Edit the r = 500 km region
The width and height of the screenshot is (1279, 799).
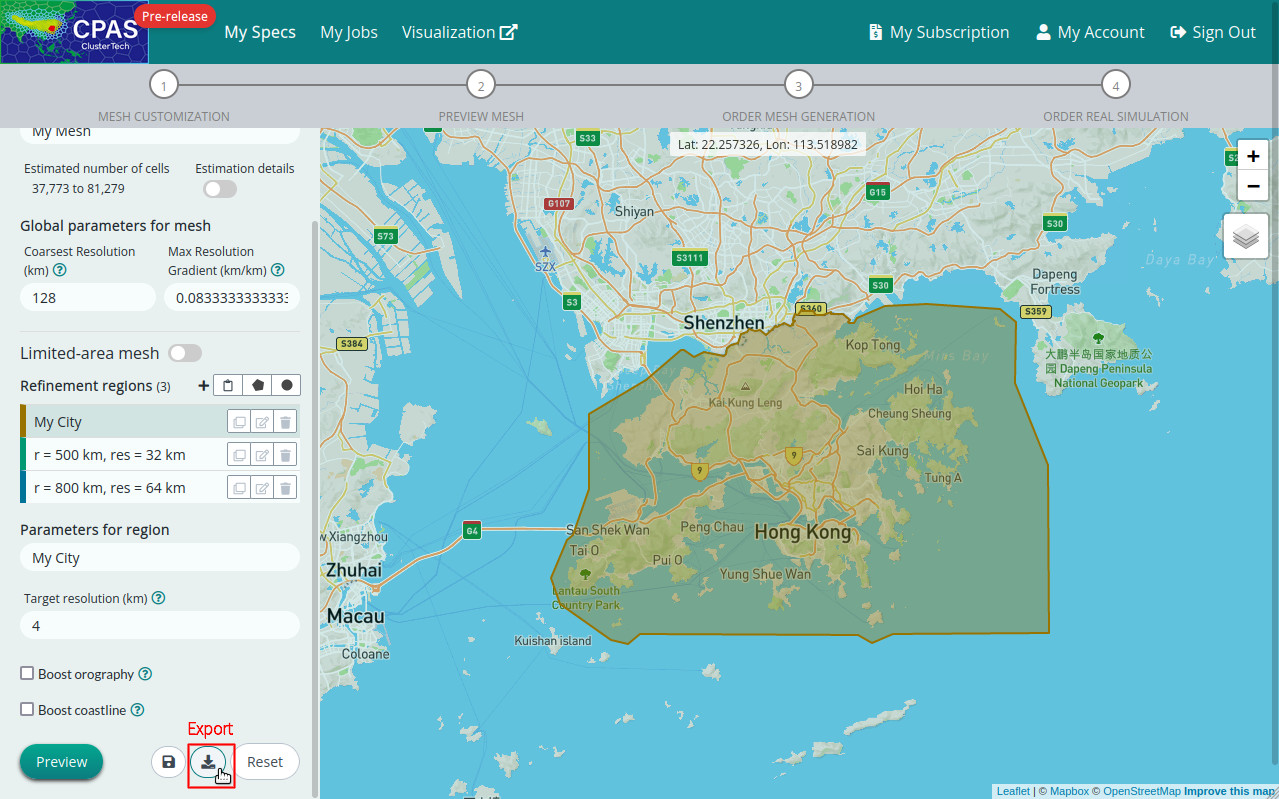(x=262, y=455)
